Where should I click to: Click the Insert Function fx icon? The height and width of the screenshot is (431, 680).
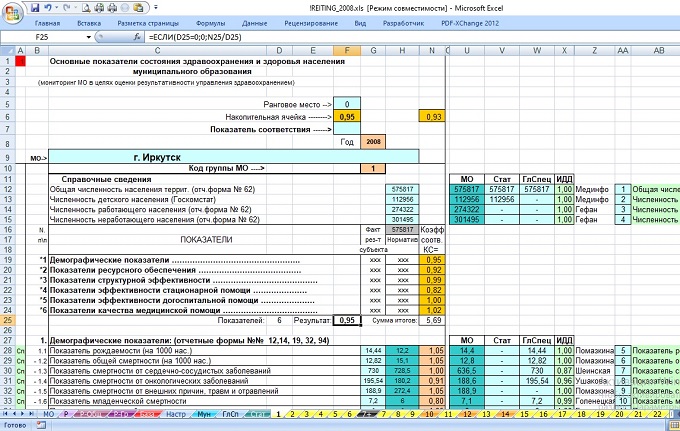pyautogui.click(x=137, y=37)
